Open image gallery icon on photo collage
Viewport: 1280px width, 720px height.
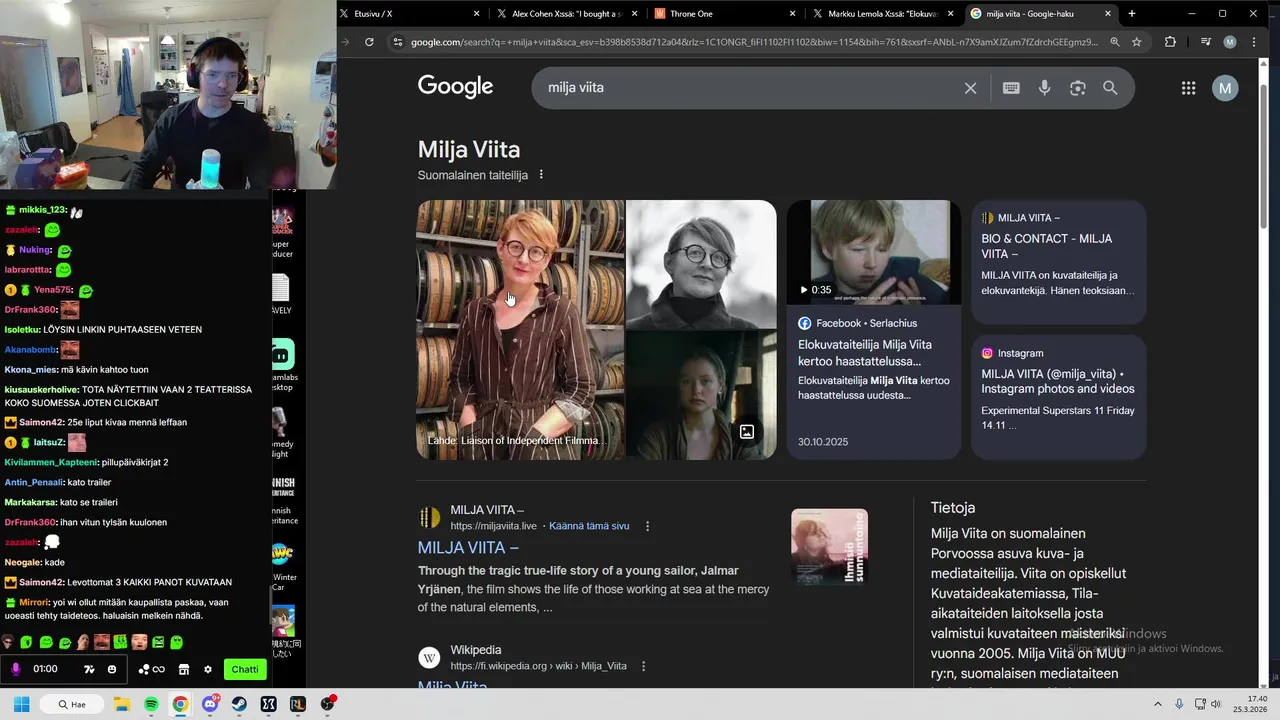(x=747, y=432)
